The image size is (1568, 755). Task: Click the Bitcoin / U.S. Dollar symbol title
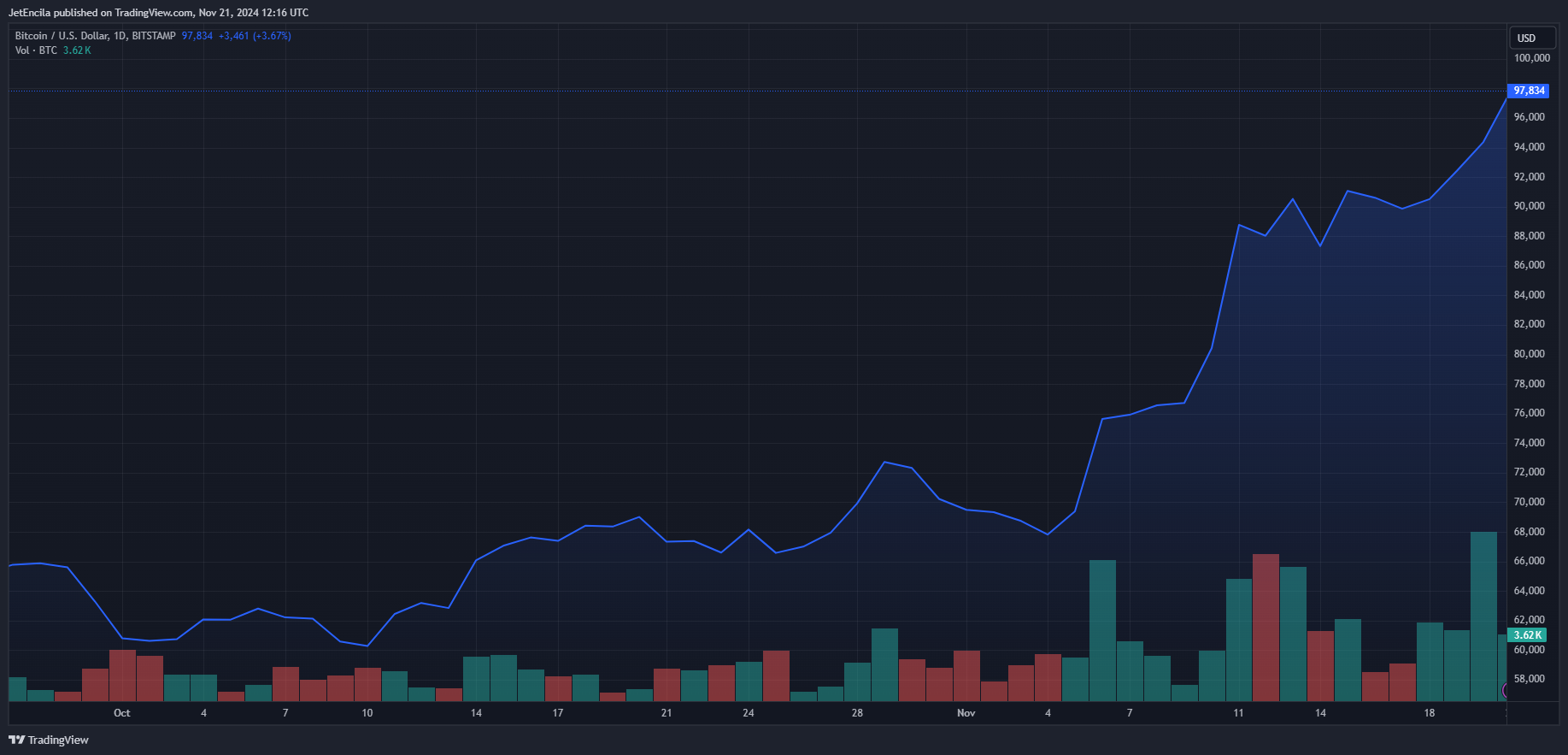(95, 36)
